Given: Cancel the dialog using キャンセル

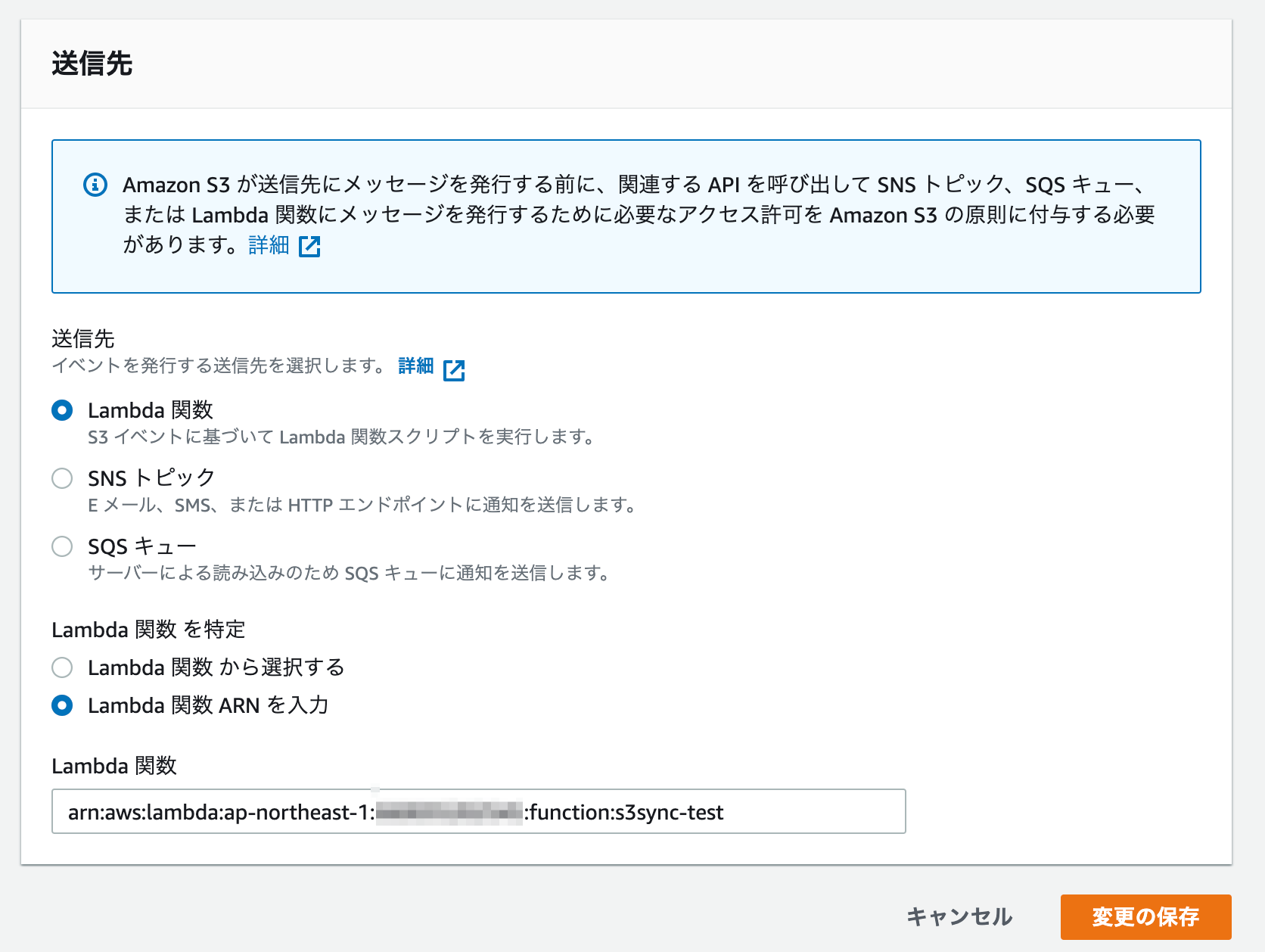Looking at the screenshot, I should coord(959,916).
